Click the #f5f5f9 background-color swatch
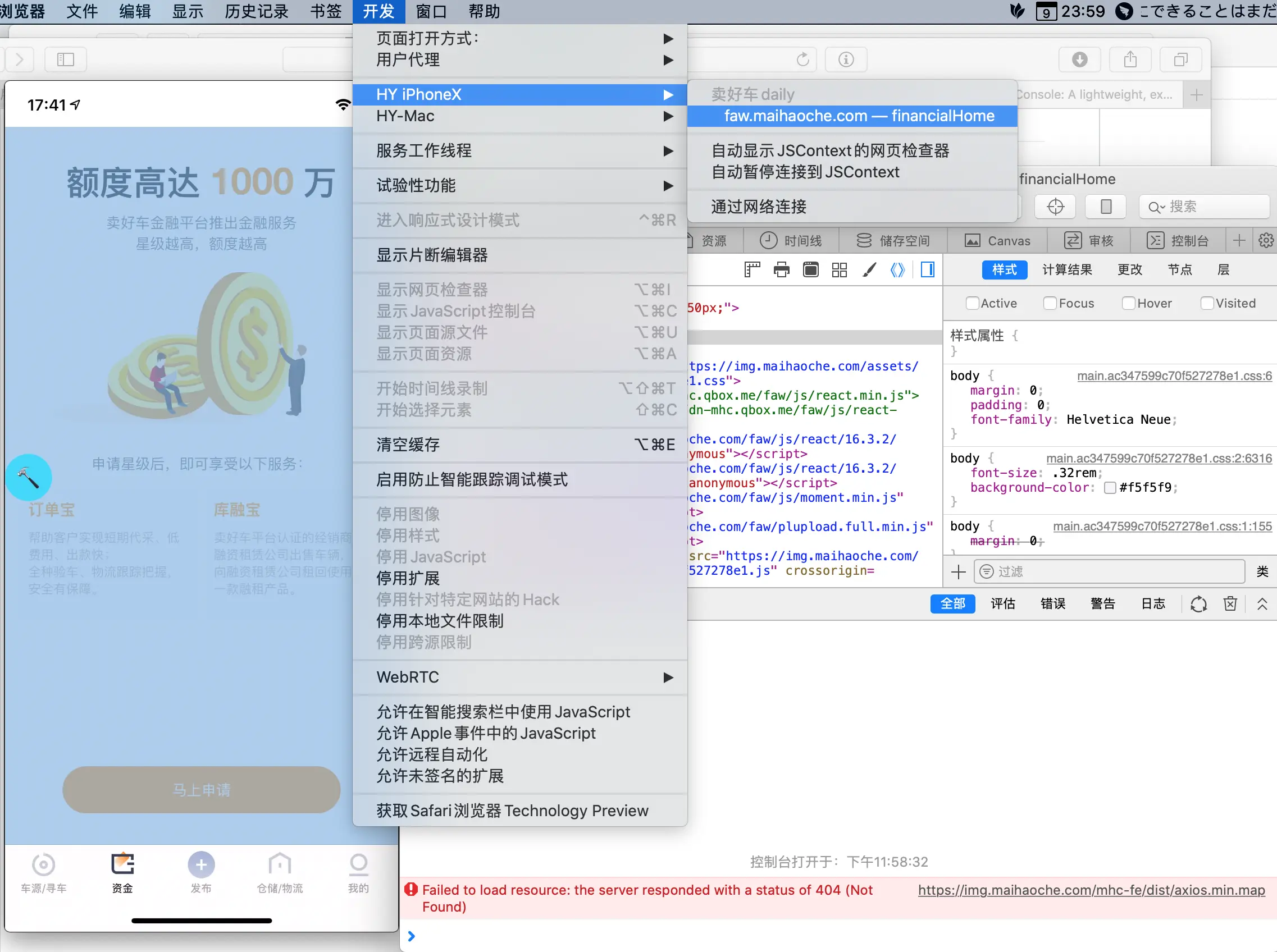 (1111, 488)
